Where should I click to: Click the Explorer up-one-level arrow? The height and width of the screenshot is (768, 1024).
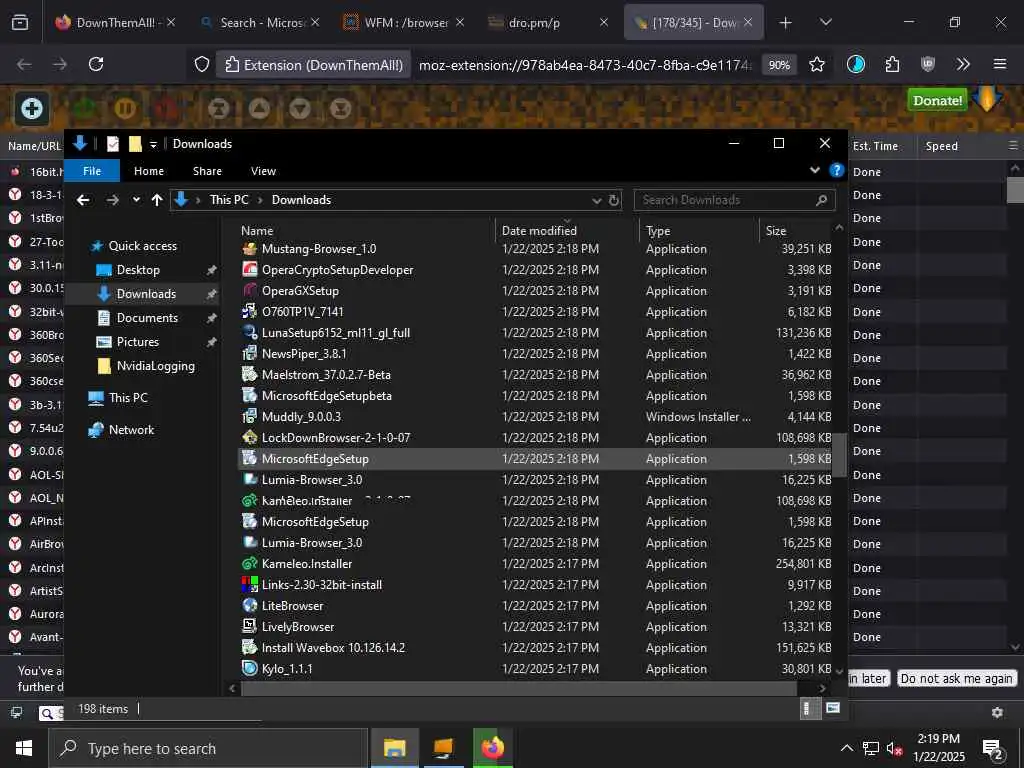click(157, 200)
